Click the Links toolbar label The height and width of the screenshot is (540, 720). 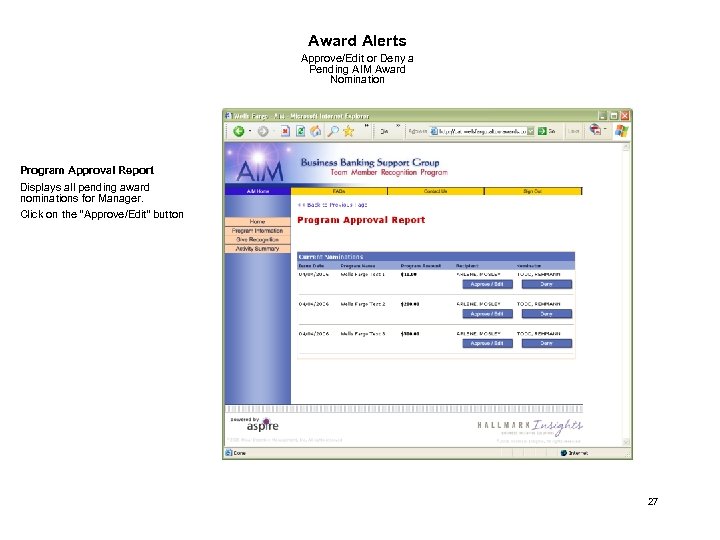[x=573, y=131]
